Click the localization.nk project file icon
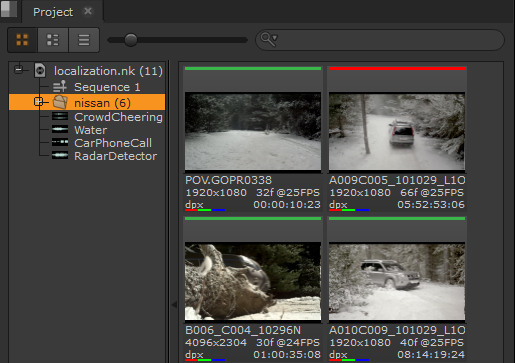 tap(40, 70)
